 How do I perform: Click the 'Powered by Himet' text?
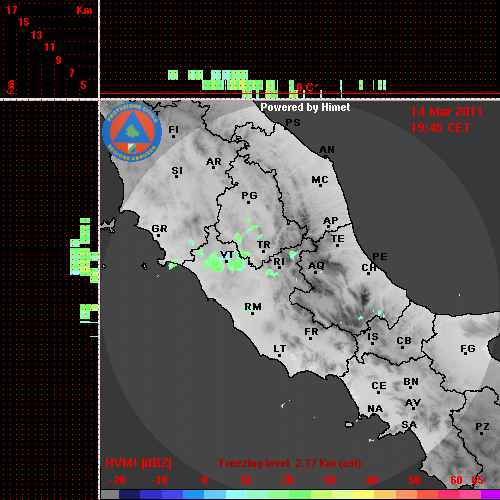(305, 107)
